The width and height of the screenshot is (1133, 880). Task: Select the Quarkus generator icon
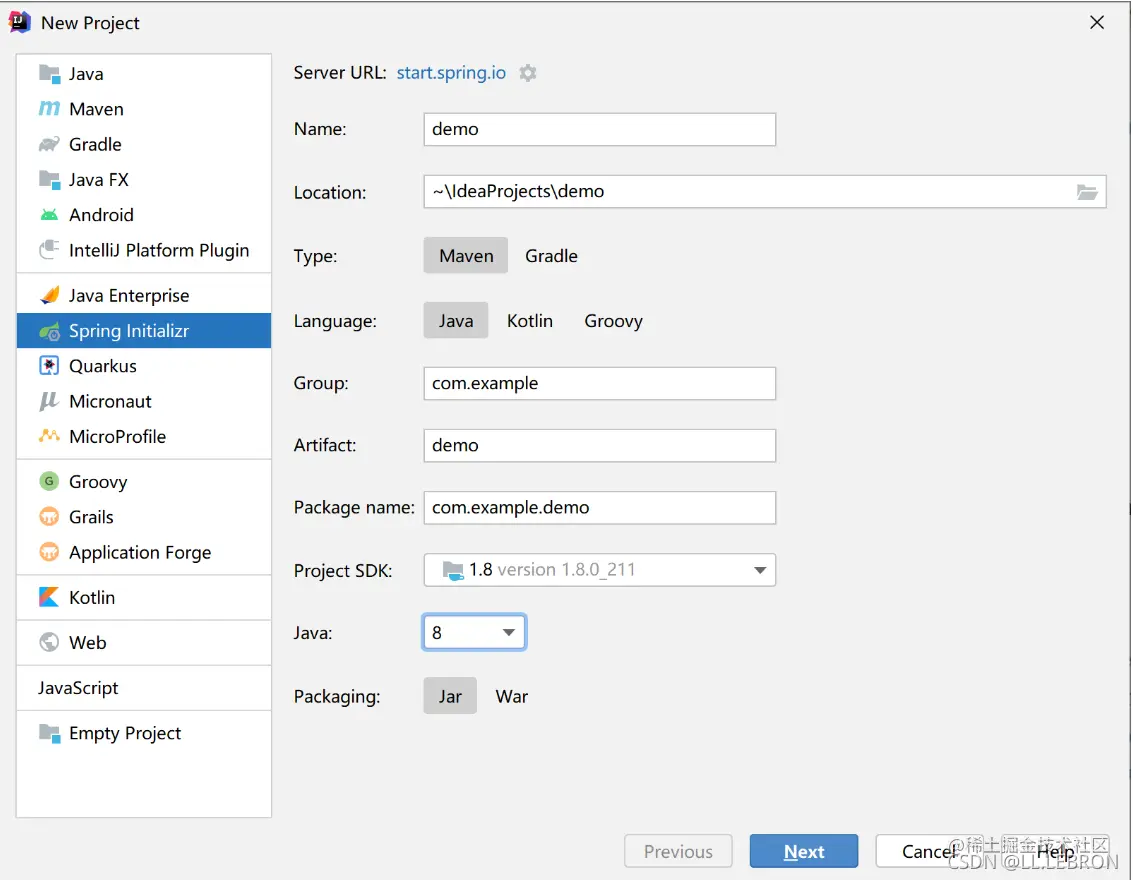pyautogui.click(x=49, y=366)
